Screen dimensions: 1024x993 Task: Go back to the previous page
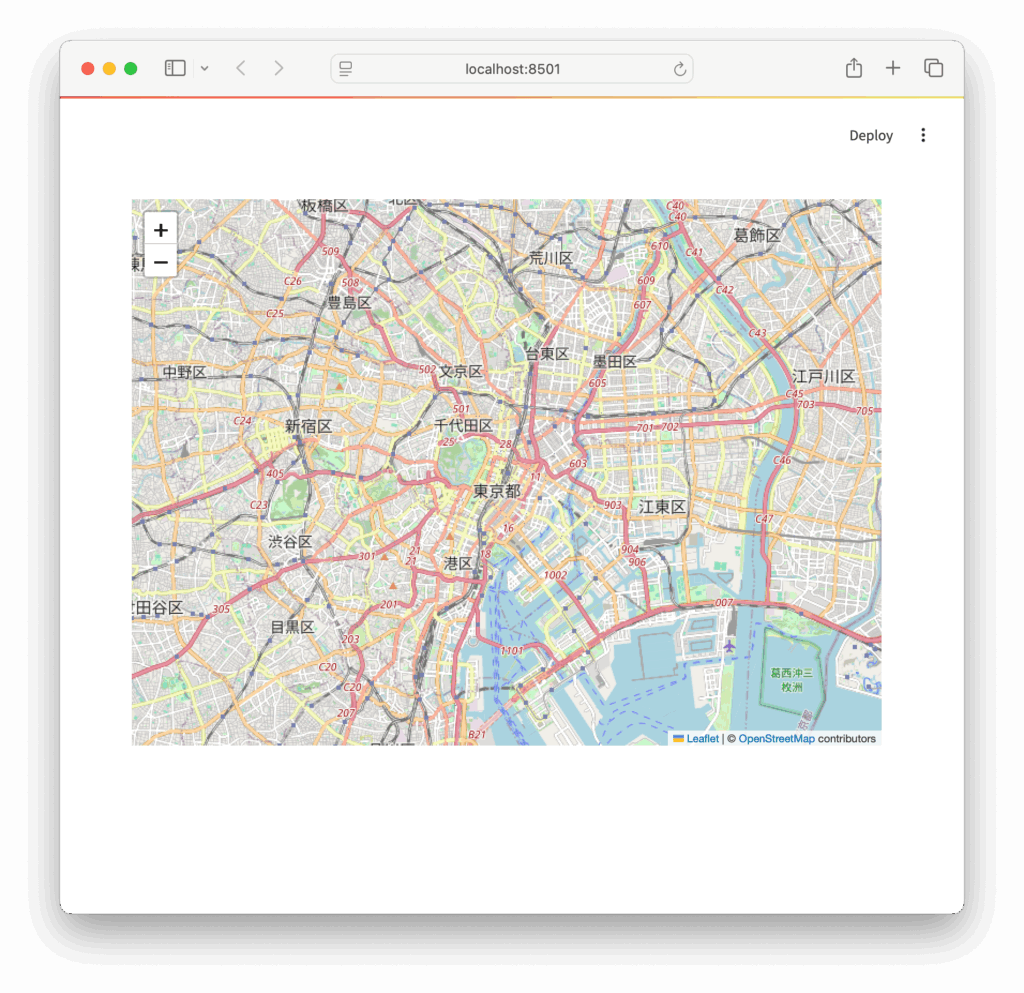click(x=241, y=68)
